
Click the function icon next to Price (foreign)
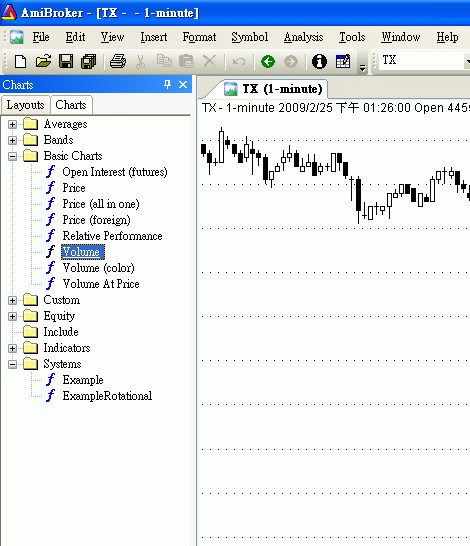51,220
